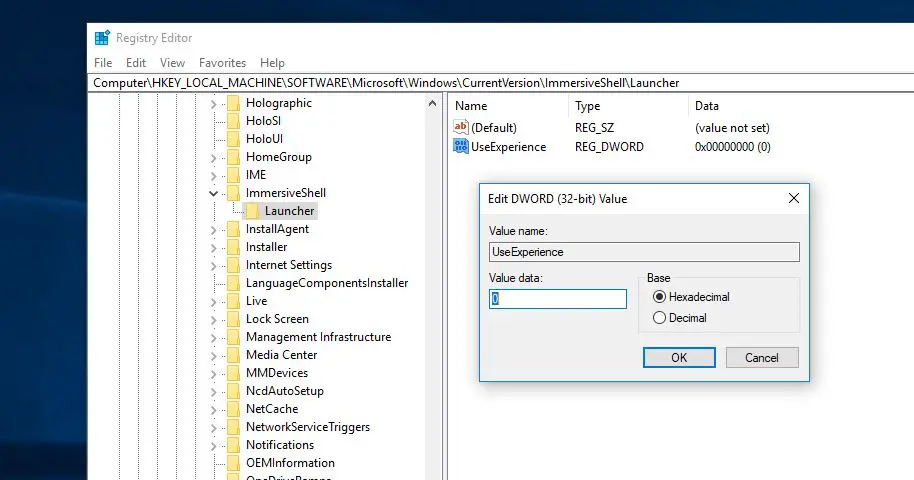Click the Launcher folder icon
Image resolution: width=914 pixels, height=480 pixels.
[252, 211]
